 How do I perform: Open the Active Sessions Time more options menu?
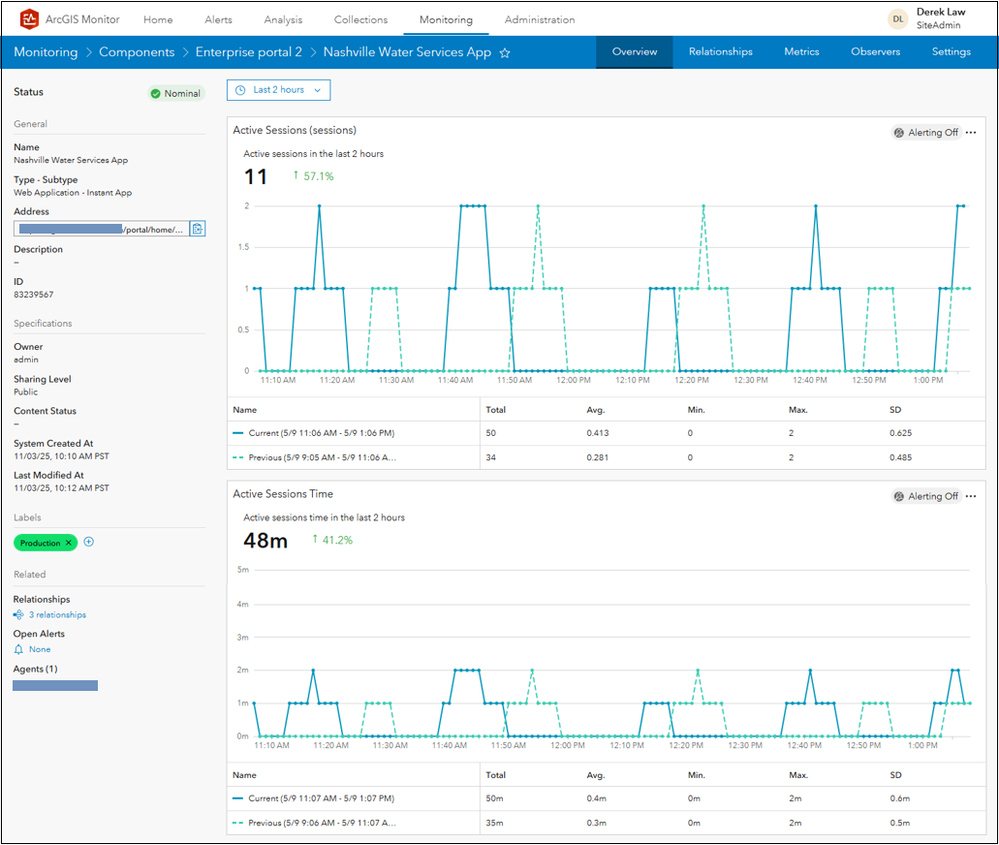pos(971,496)
